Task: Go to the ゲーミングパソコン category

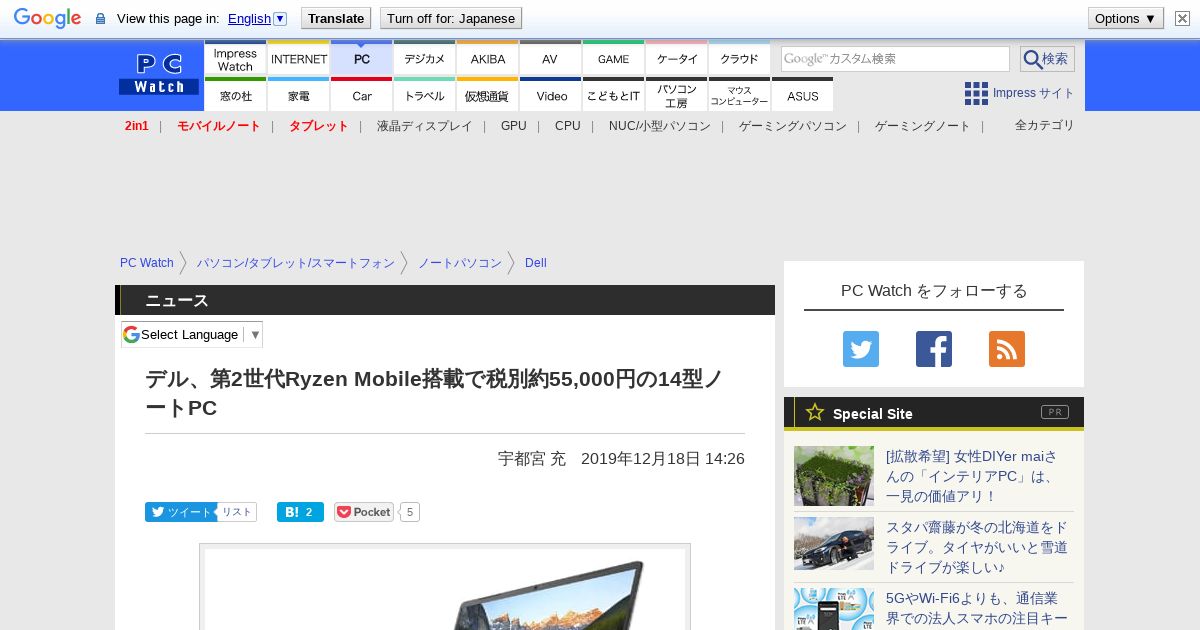Action: point(793,126)
